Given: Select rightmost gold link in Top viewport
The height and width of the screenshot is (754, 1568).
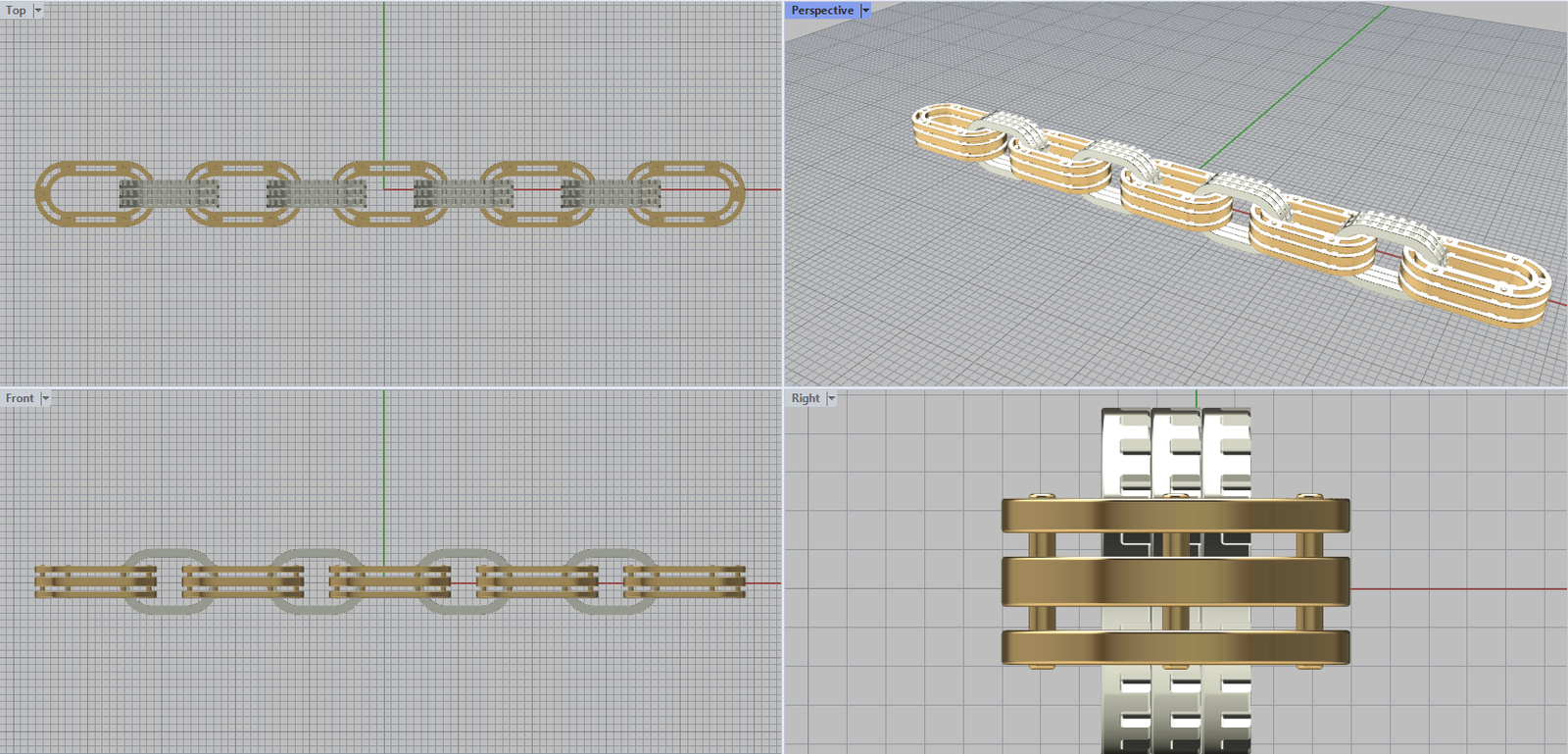Looking at the screenshot, I should 736,193.
